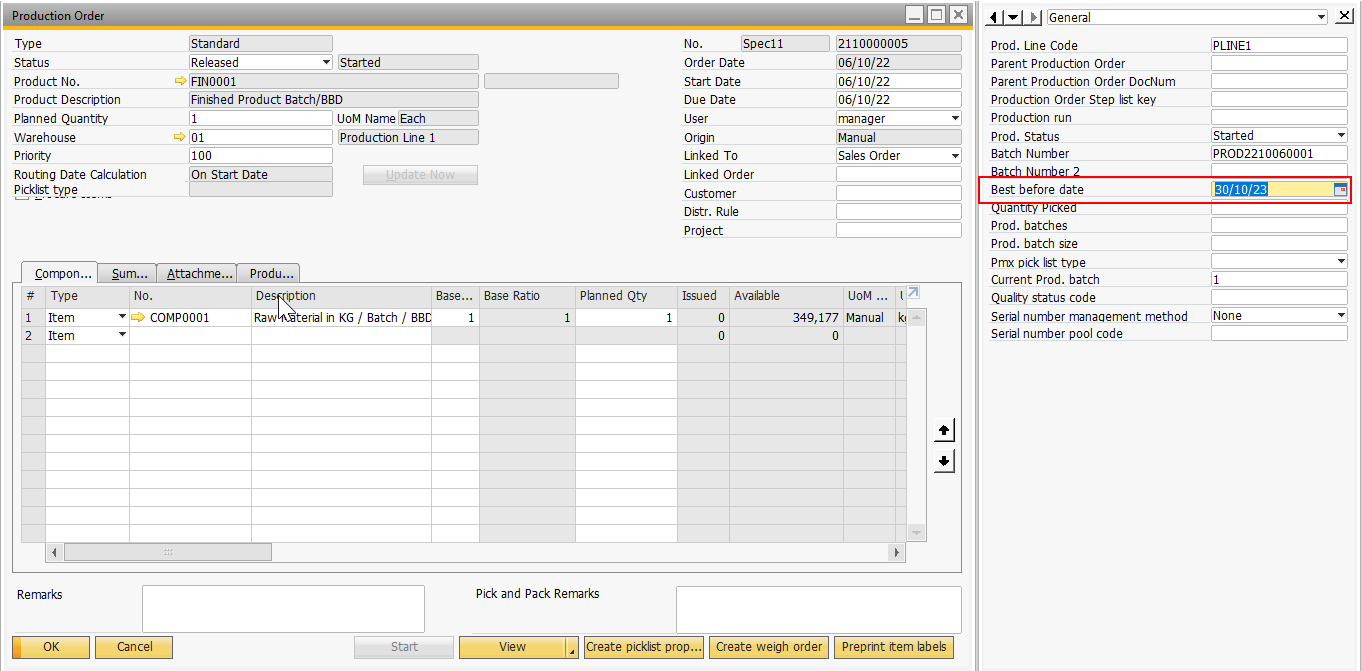Click Create weigh order button
This screenshot has height=671, width=1362.
(x=769, y=647)
